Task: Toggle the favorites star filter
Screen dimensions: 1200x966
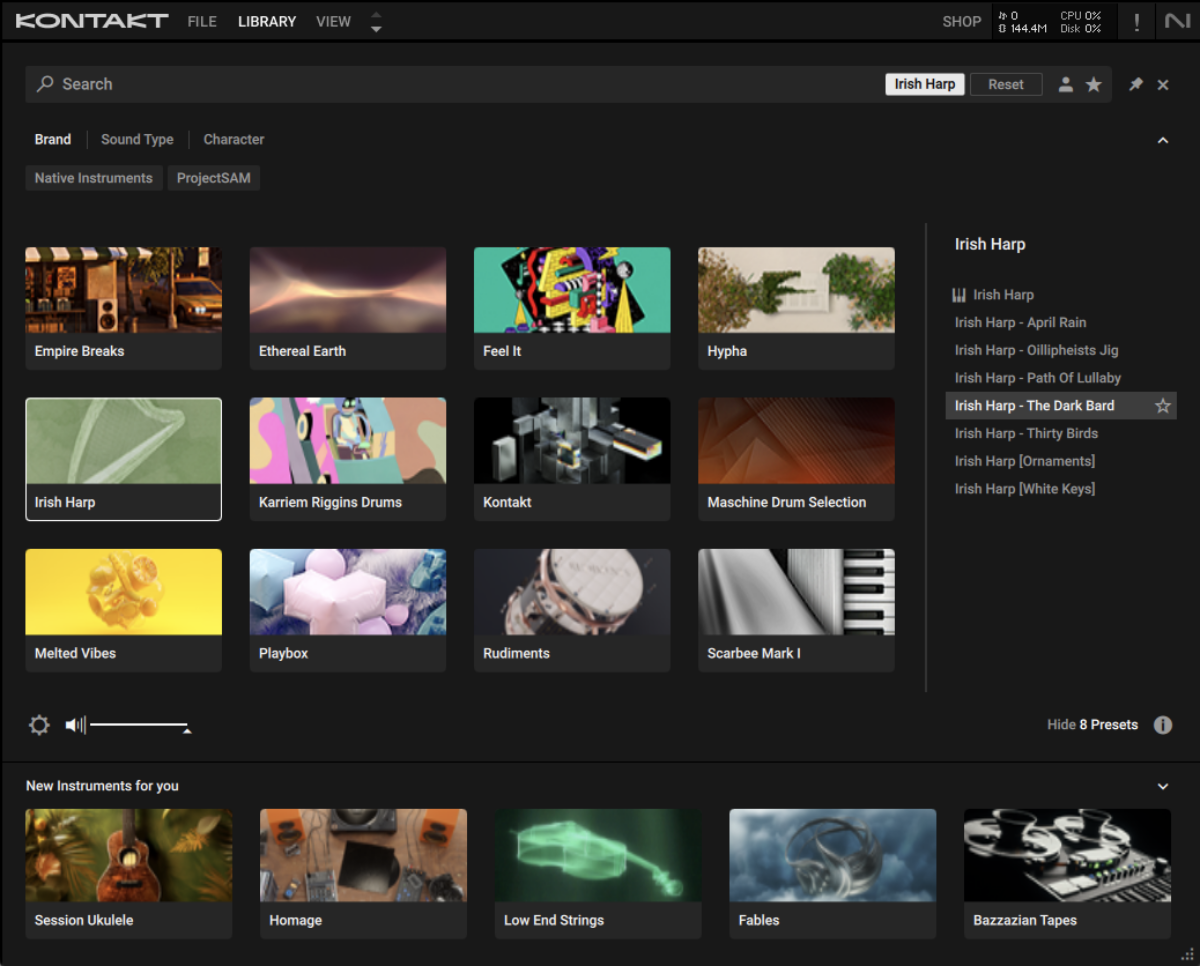Action: pos(1094,85)
